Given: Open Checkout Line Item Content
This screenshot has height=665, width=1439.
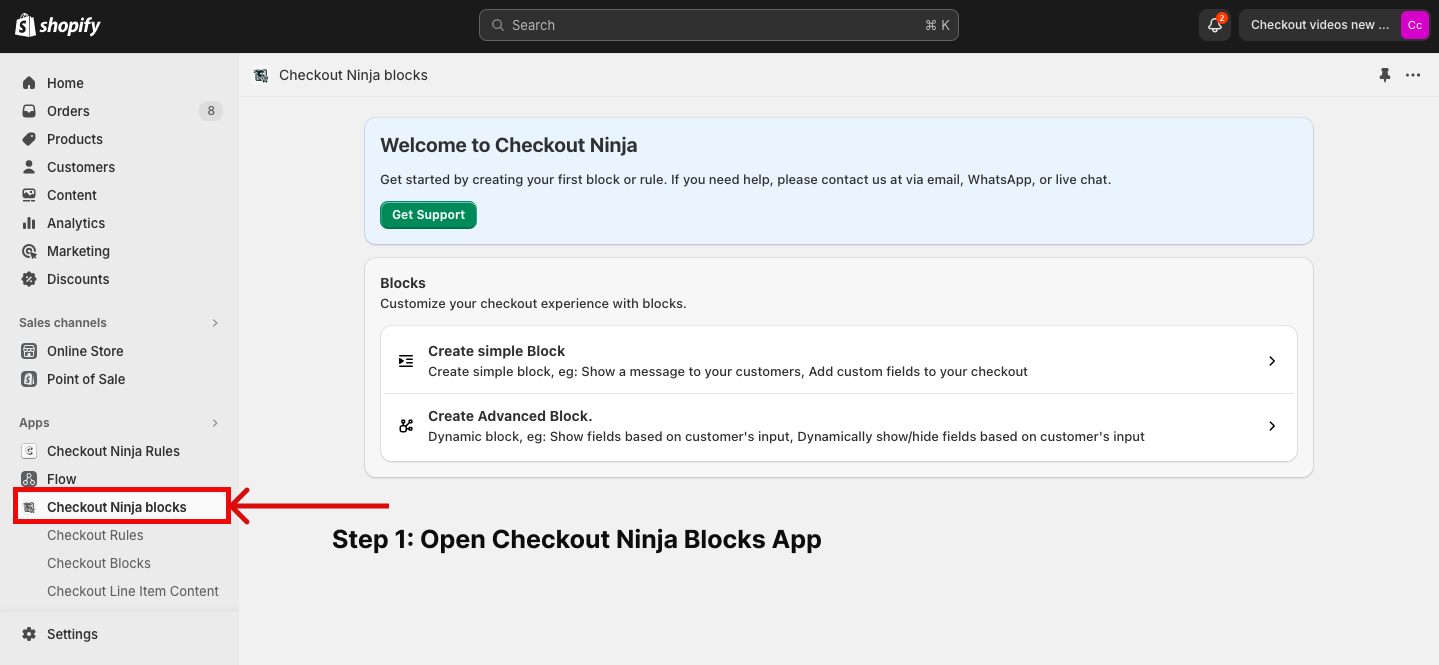Looking at the screenshot, I should [133, 591].
